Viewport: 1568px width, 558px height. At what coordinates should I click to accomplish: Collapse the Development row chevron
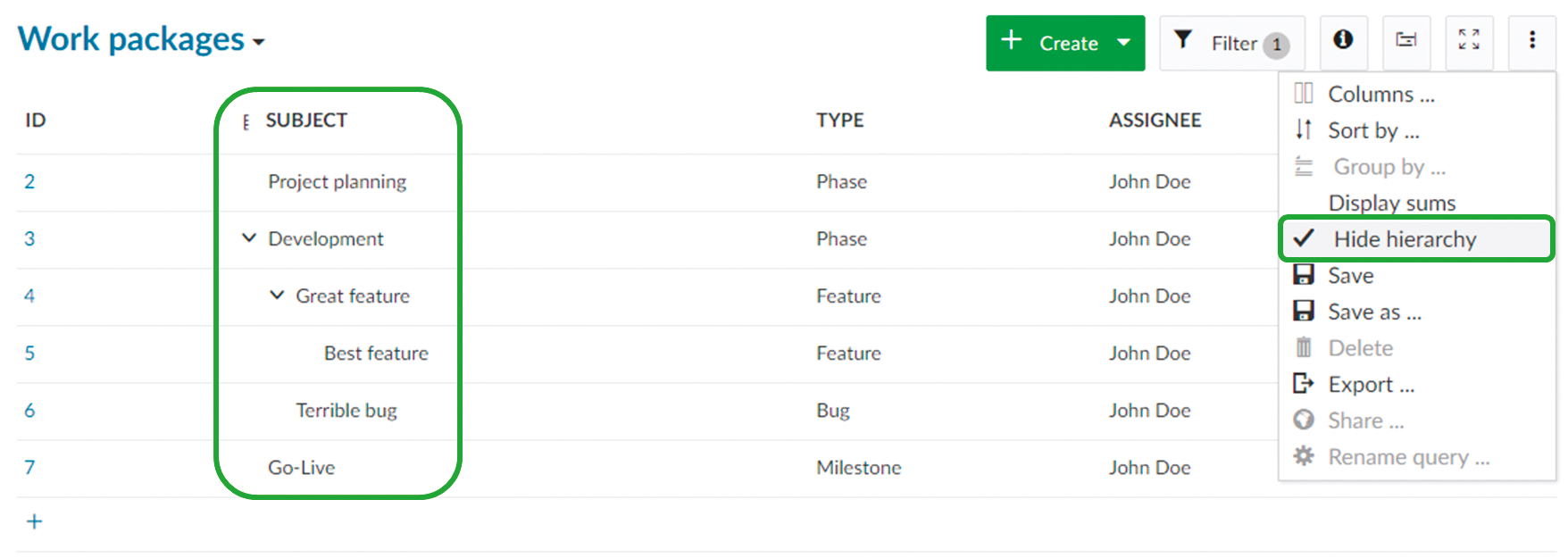pyautogui.click(x=249, y=238)
